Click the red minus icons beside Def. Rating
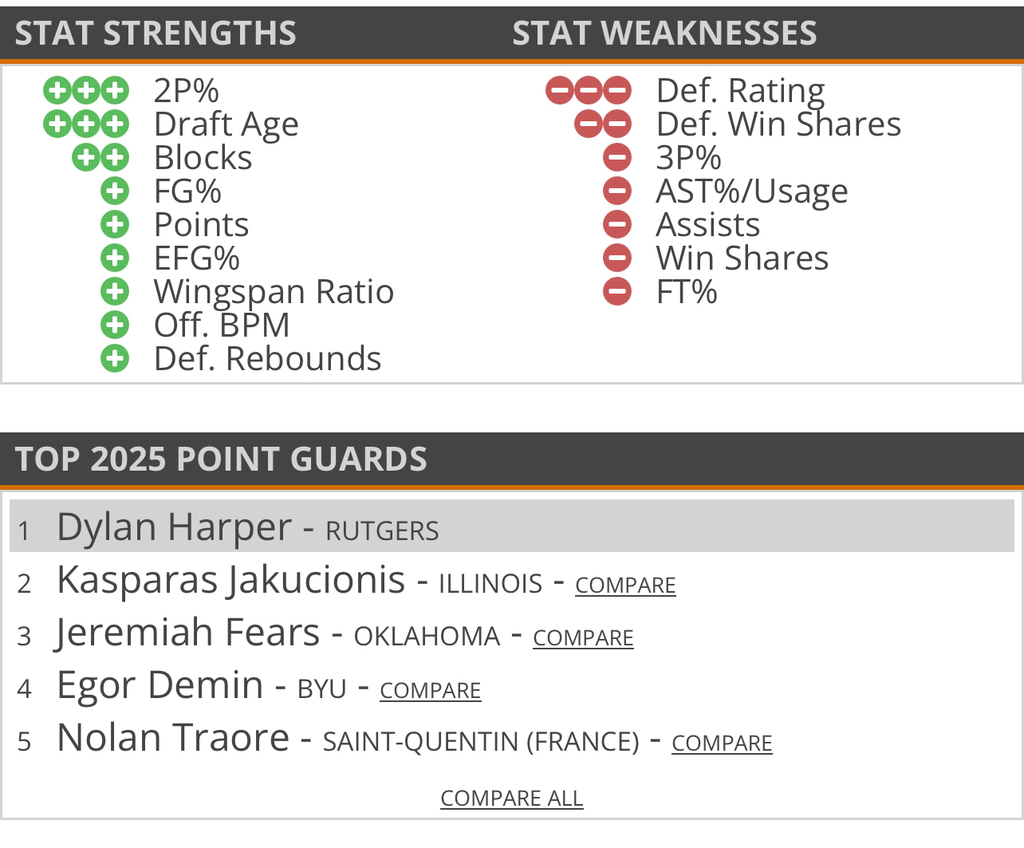 pyautogui.click(x=588, y=91)
